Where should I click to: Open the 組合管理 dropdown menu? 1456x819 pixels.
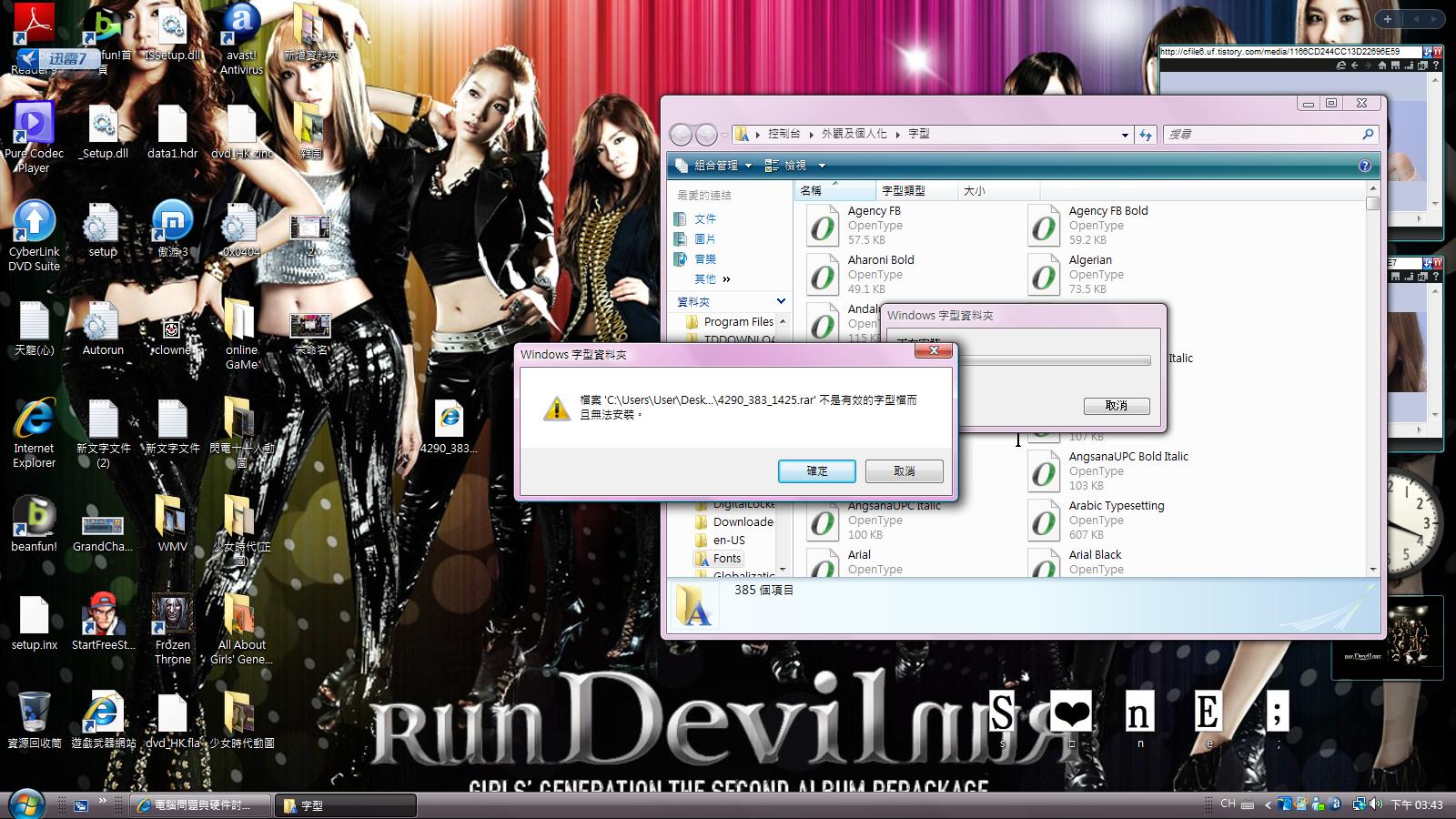713,166
